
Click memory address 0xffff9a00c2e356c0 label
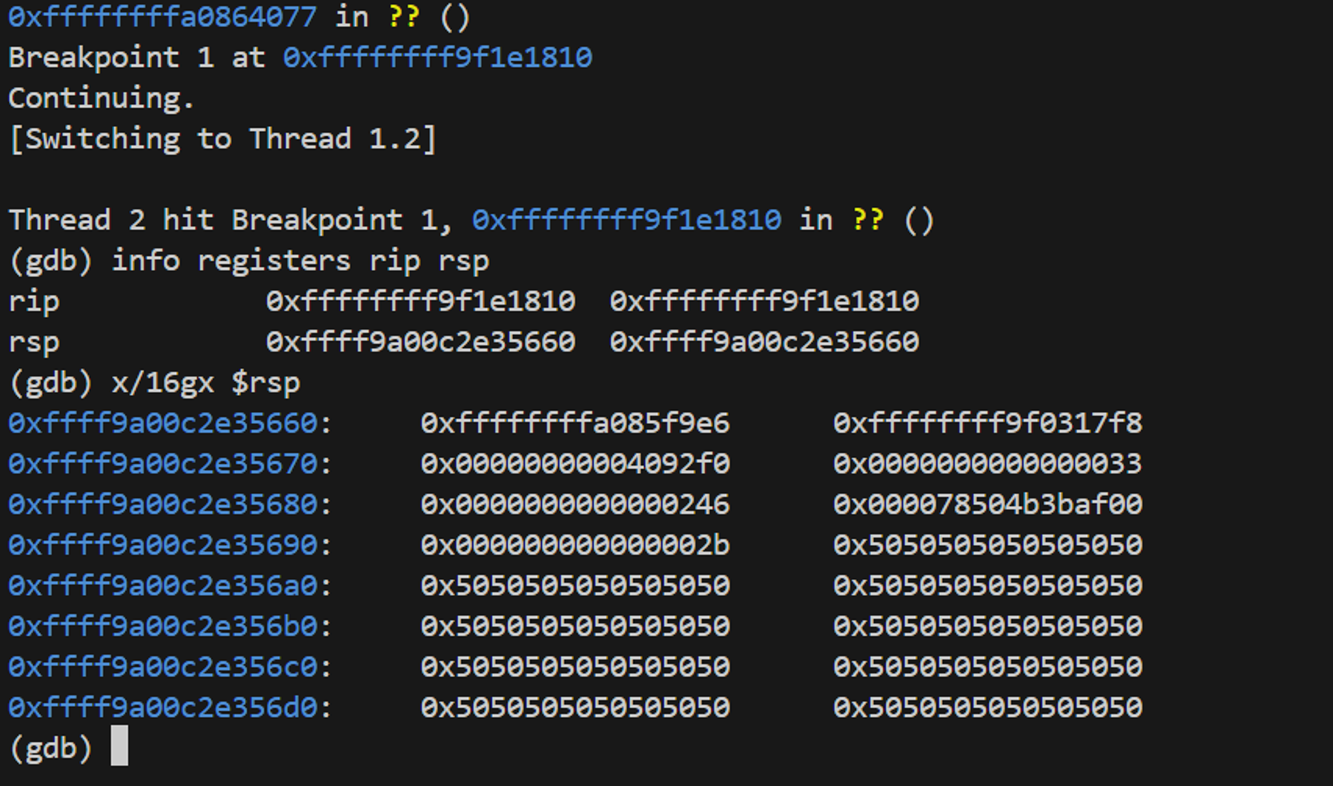pyautogui.click(x=163, y=666)
